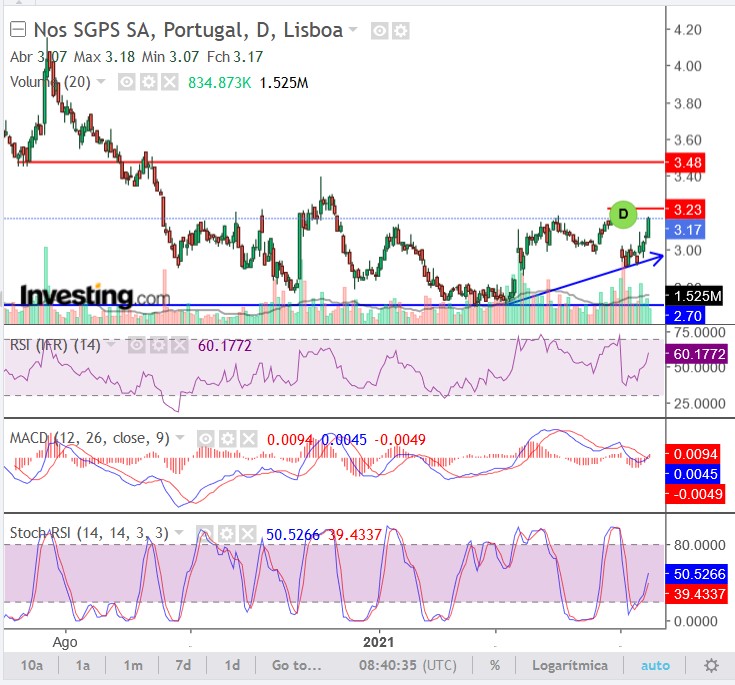Hide the RSI indicator with eye icon
The width and height of the screenshot is (735, 685).
pos(136,346)
